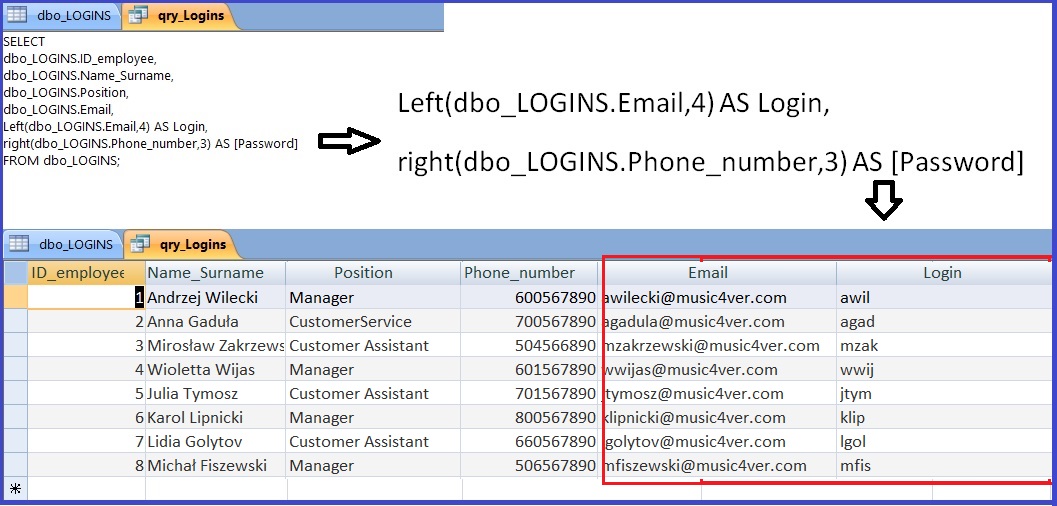Select the qry_Logins tab above the datasheet

click(x=181, y=243)
